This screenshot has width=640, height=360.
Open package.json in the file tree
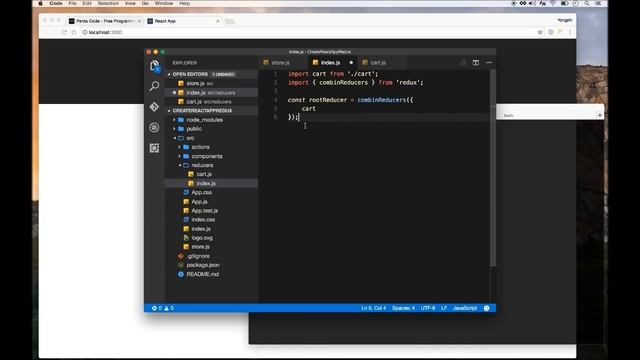(211, 265)
